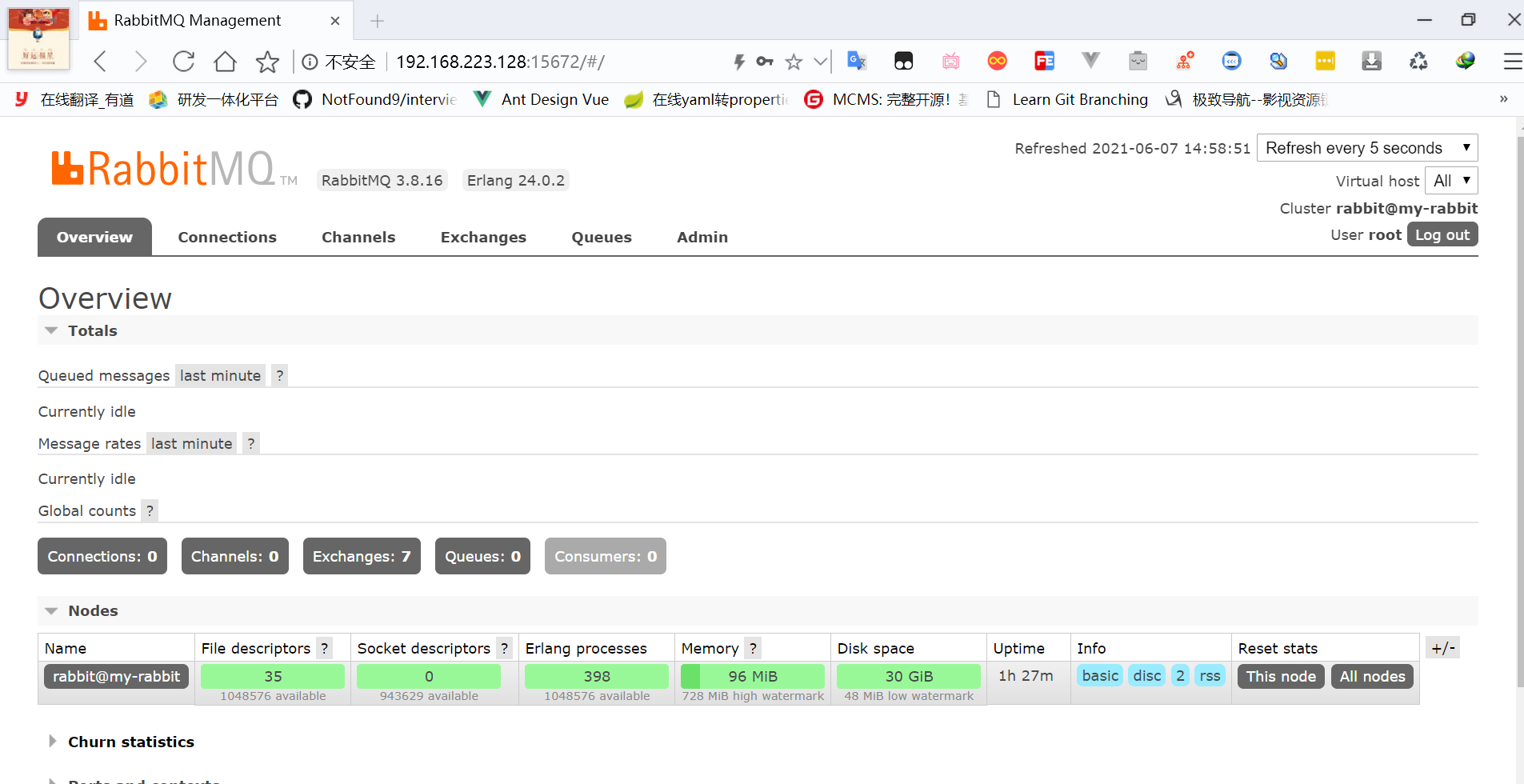Open help for Message rates
This screenshot has width=1524, height=784.
point(250,443)
